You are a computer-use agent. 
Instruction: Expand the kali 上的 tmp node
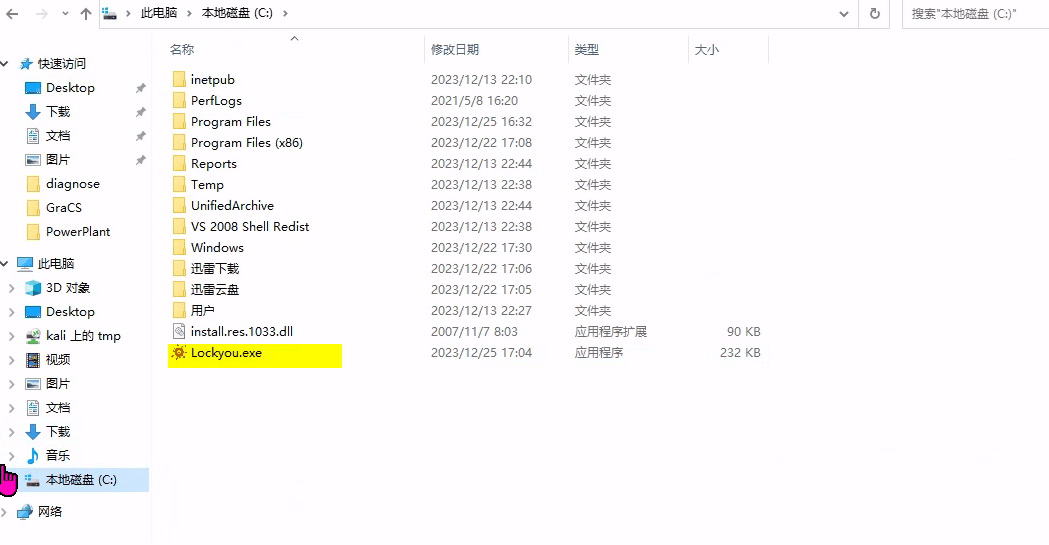coord(11,336)
